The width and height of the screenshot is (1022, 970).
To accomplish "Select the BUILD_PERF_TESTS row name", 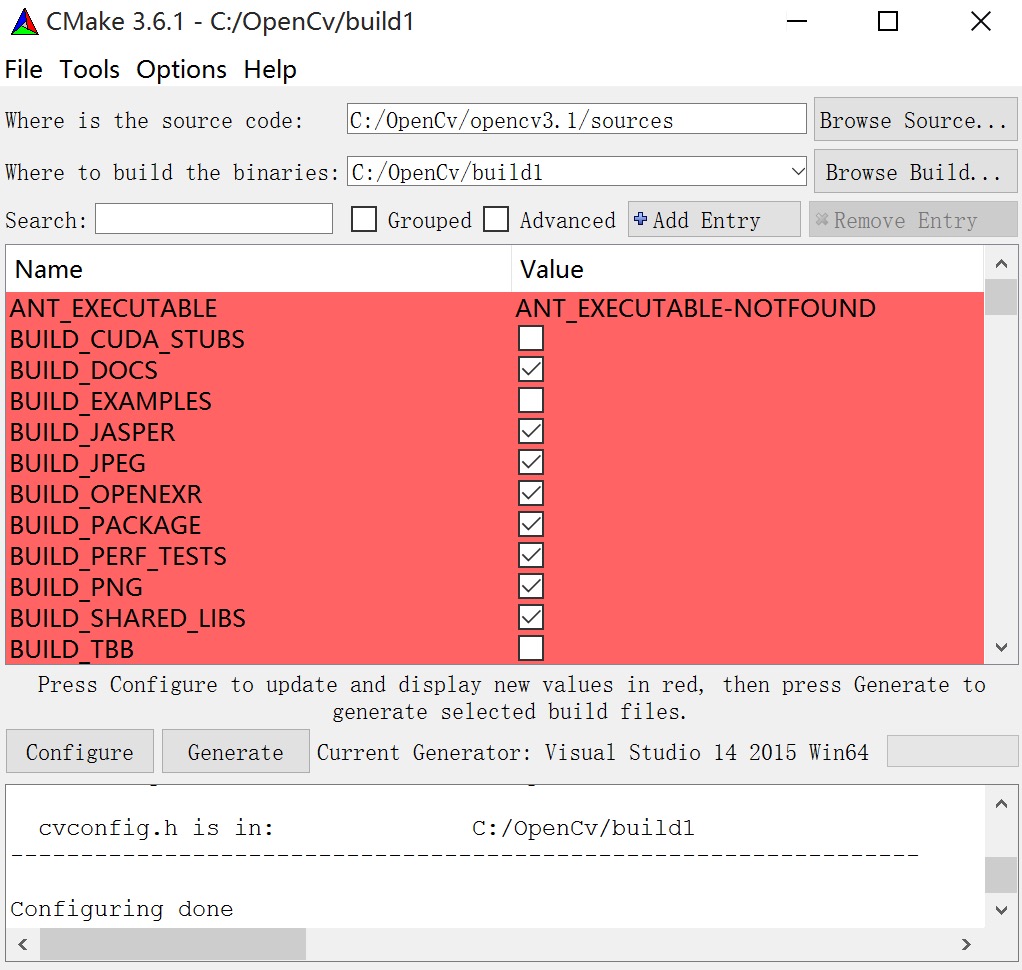I will pos(118,556).
